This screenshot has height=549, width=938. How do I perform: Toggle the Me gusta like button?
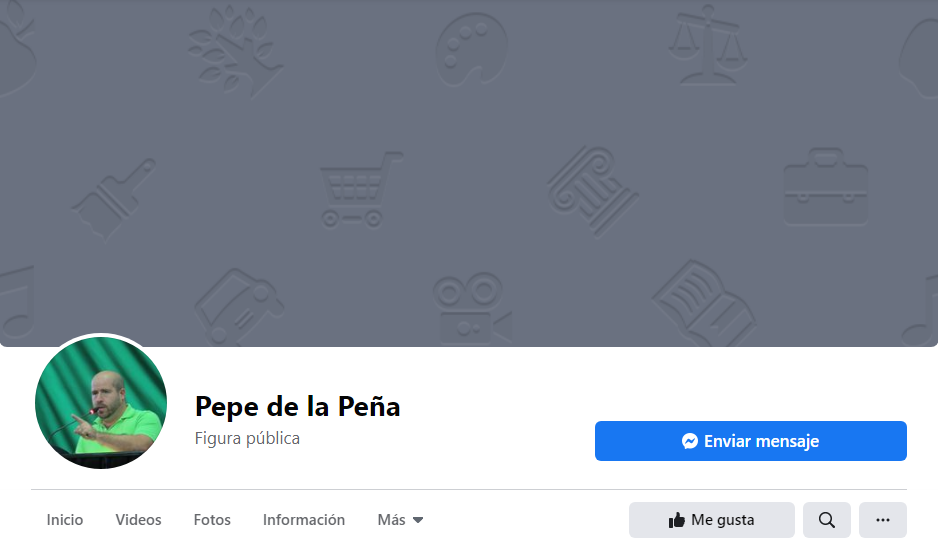pos(711,520)
